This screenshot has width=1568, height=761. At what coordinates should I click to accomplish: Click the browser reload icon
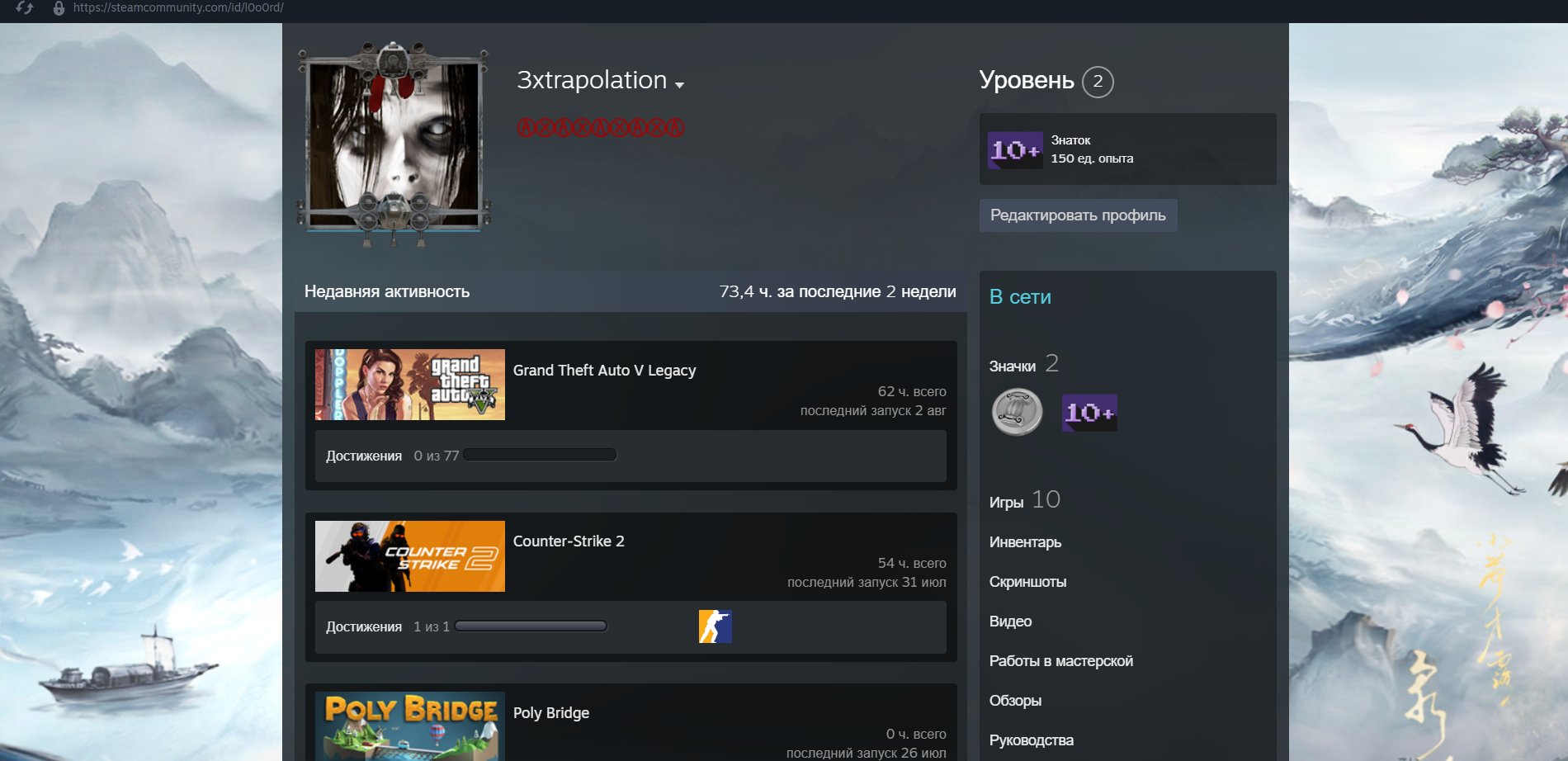point(24,7)
